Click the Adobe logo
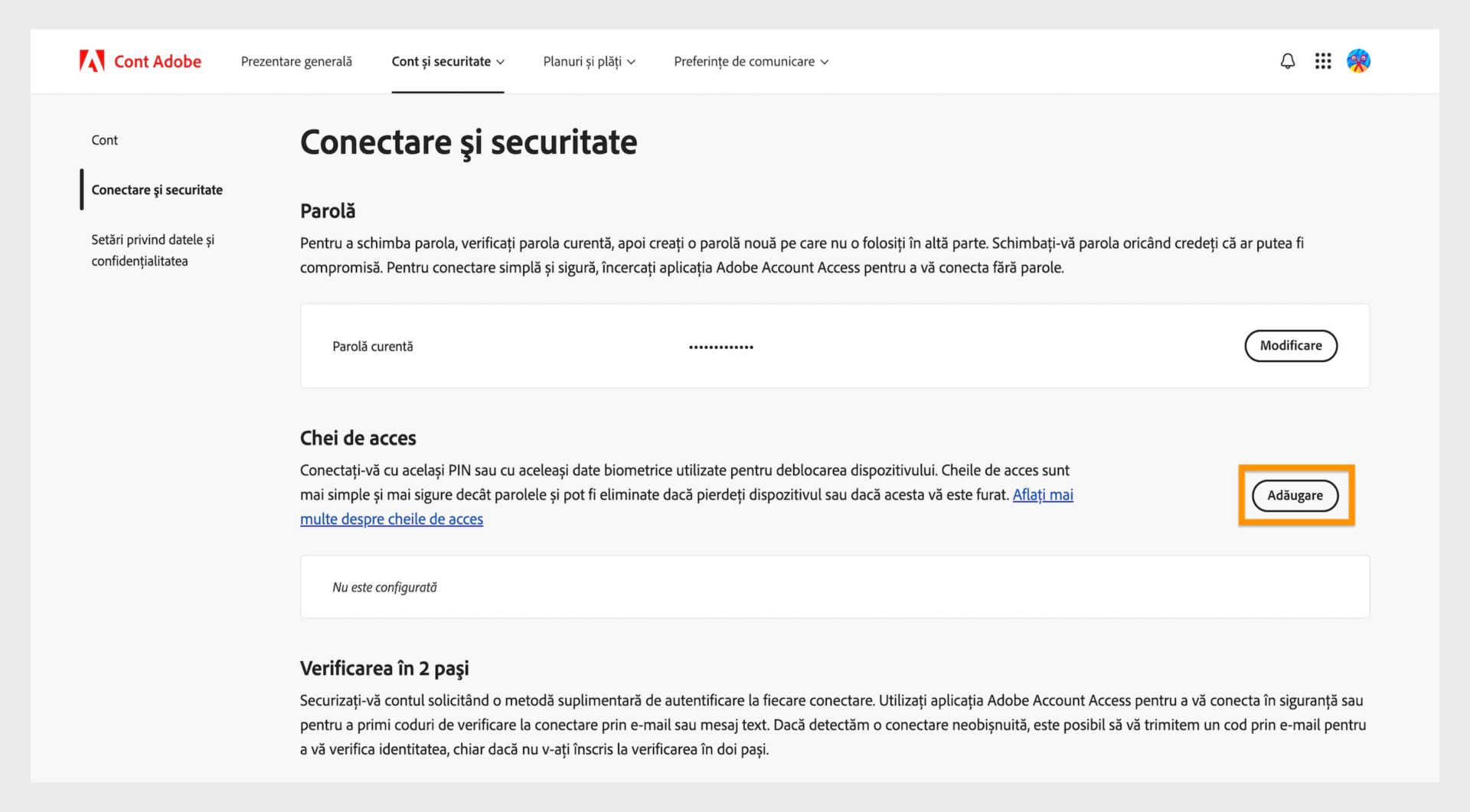The width and height of the screenshot is (1470, 812). pos(91,60)
